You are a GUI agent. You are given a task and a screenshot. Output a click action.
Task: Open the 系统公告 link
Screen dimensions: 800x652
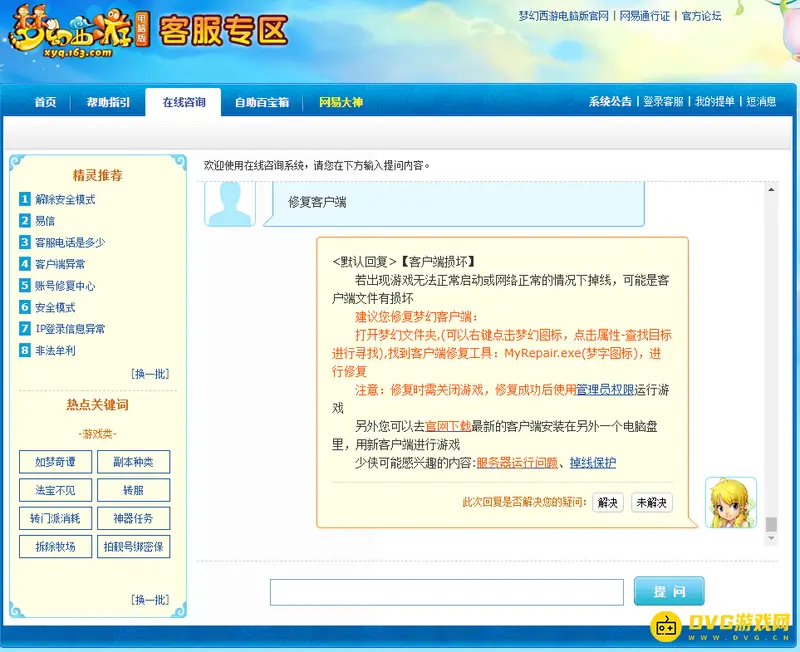pyautogui.click(x=610, y=102)
